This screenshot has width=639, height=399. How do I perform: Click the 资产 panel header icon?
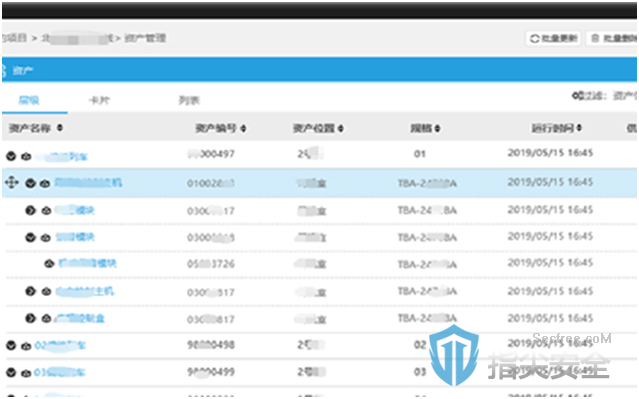point(4,71)
